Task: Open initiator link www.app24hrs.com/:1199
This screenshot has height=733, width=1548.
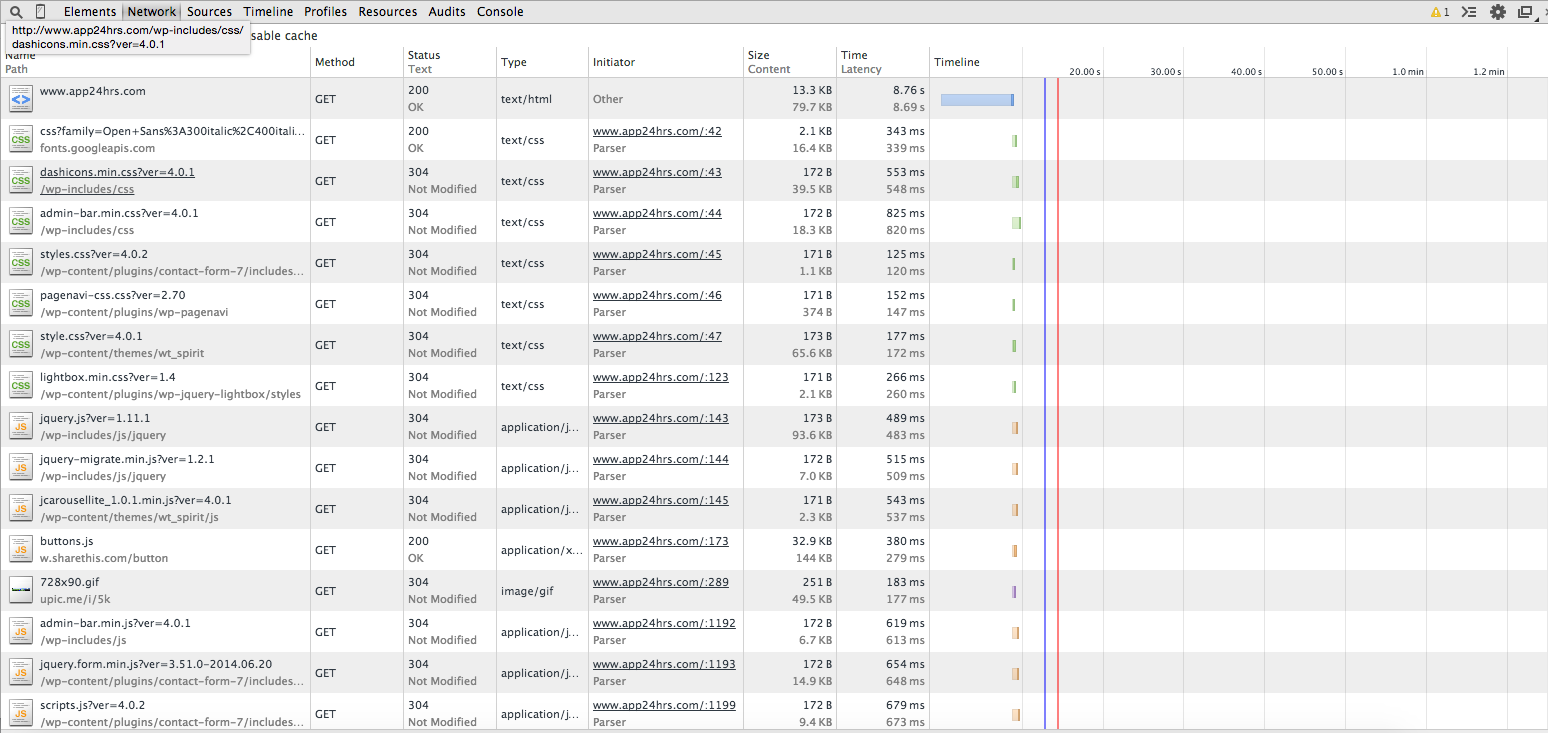Action: coord(664,705)
